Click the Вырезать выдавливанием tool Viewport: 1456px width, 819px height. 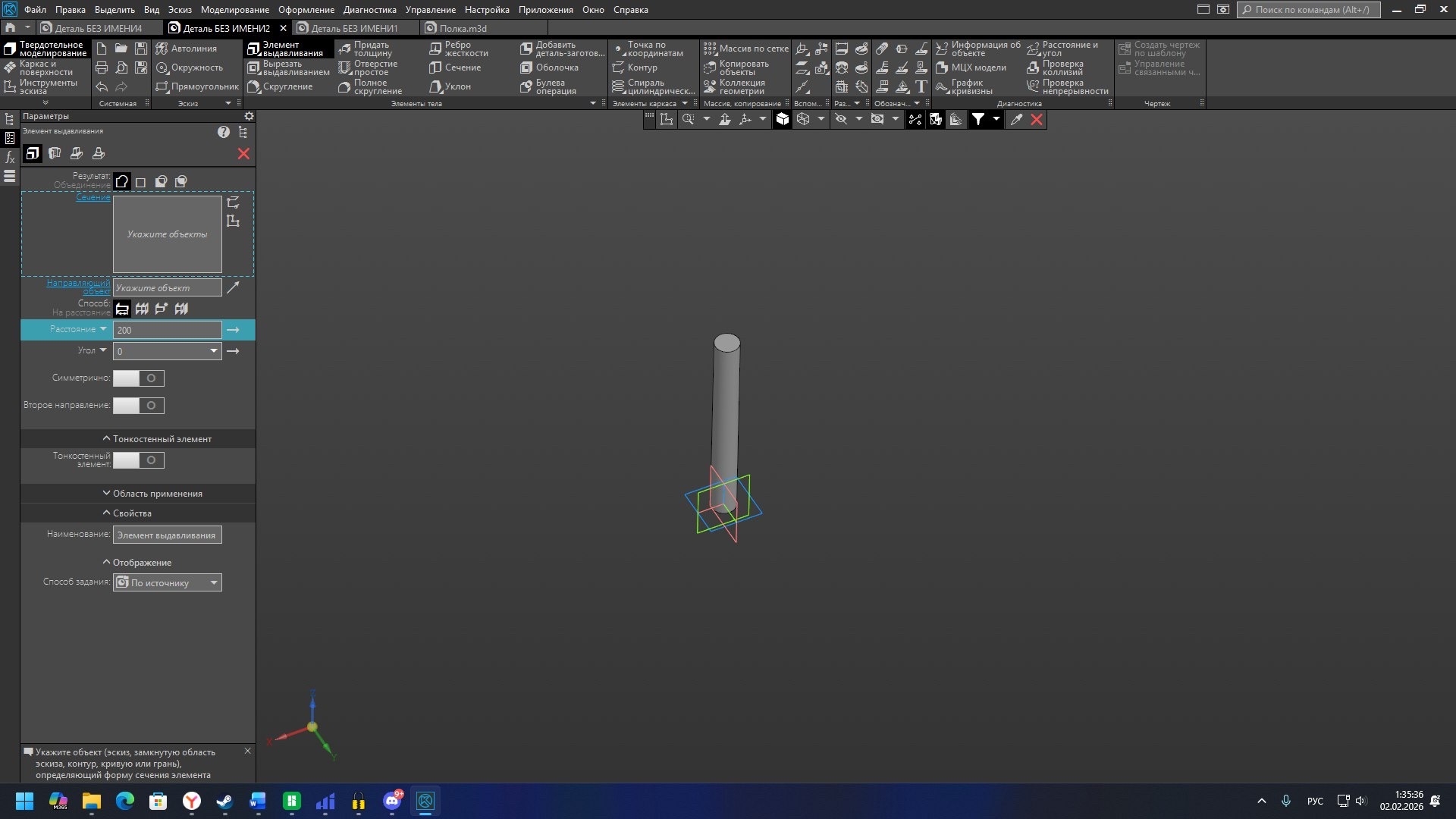[x=288, y=67]
